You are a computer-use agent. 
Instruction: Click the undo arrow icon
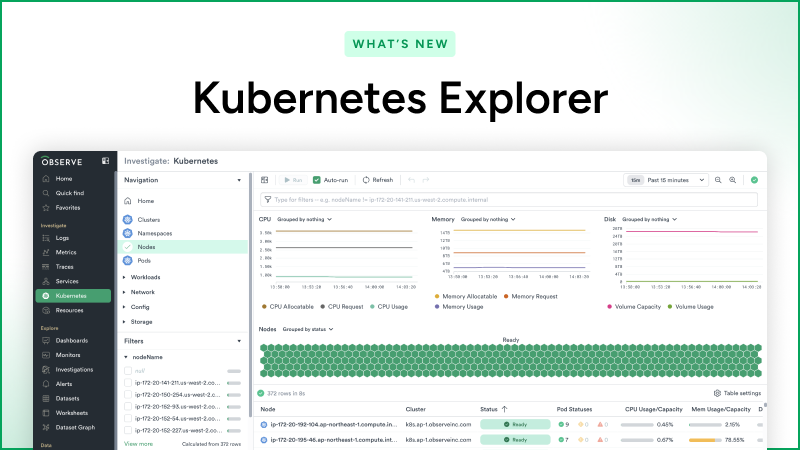coord(411,180)
